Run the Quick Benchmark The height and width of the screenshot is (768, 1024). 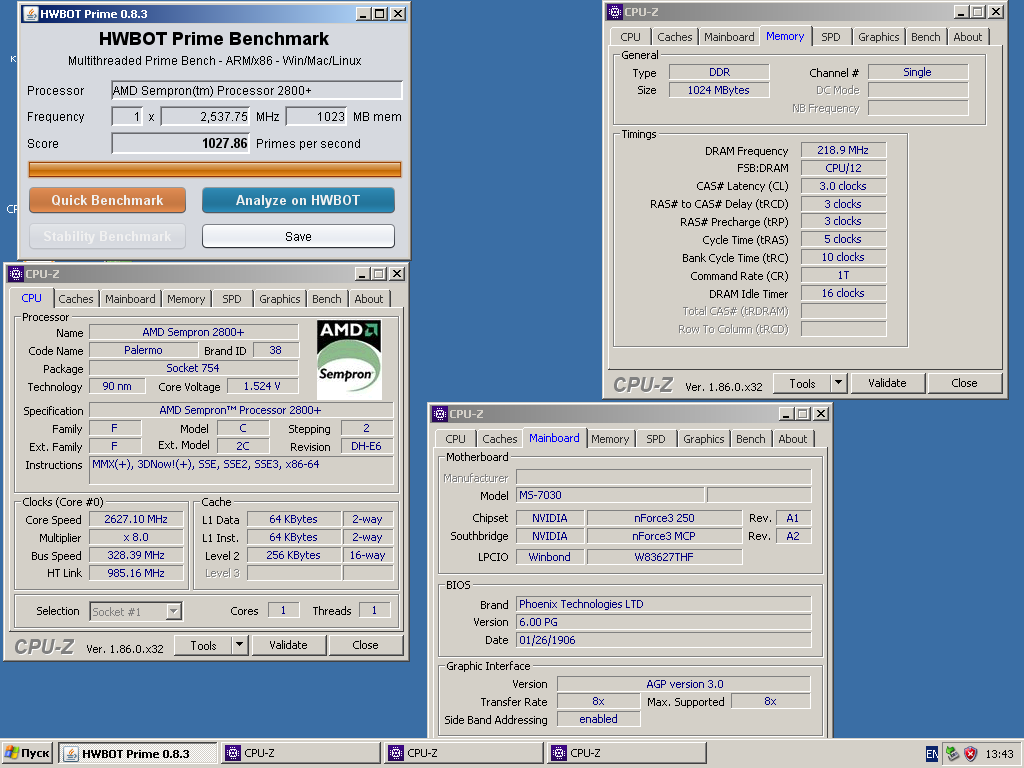(107, 200)
